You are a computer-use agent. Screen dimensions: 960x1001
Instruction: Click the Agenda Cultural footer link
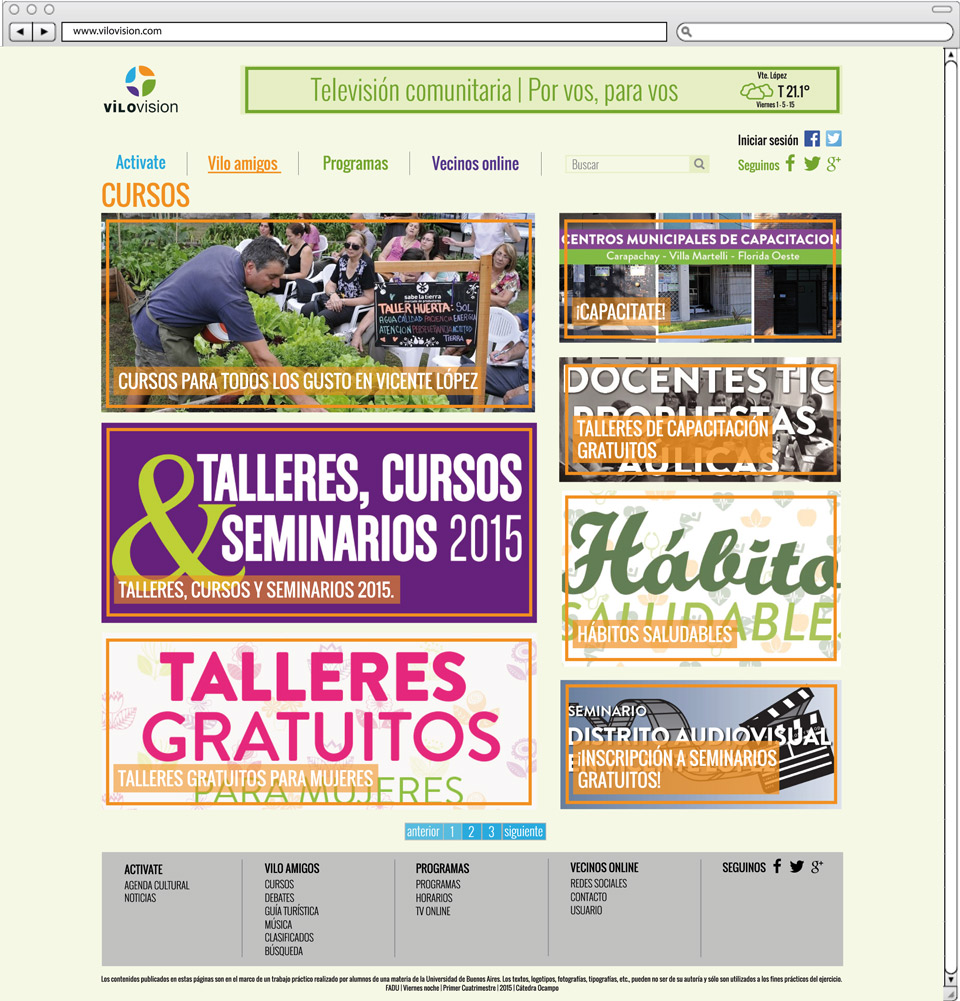pyautogui.click(x=156, y=885)
